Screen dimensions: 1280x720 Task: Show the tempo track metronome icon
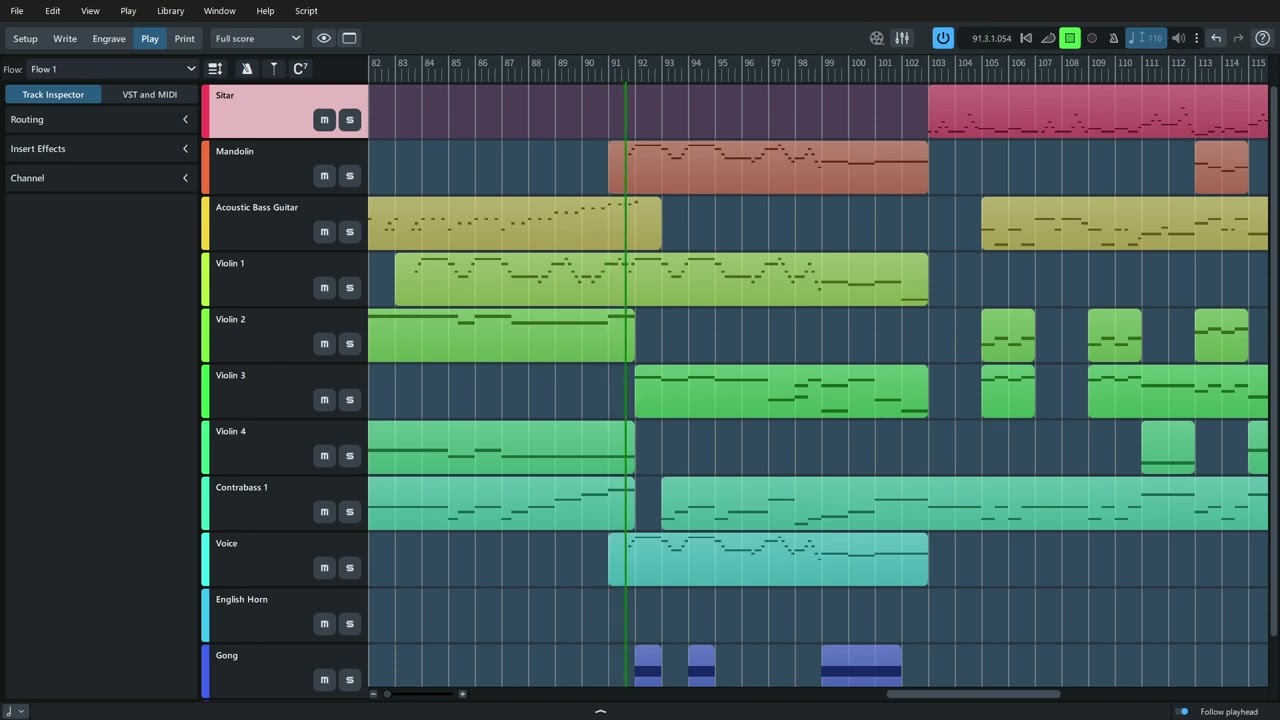[247, 68]
